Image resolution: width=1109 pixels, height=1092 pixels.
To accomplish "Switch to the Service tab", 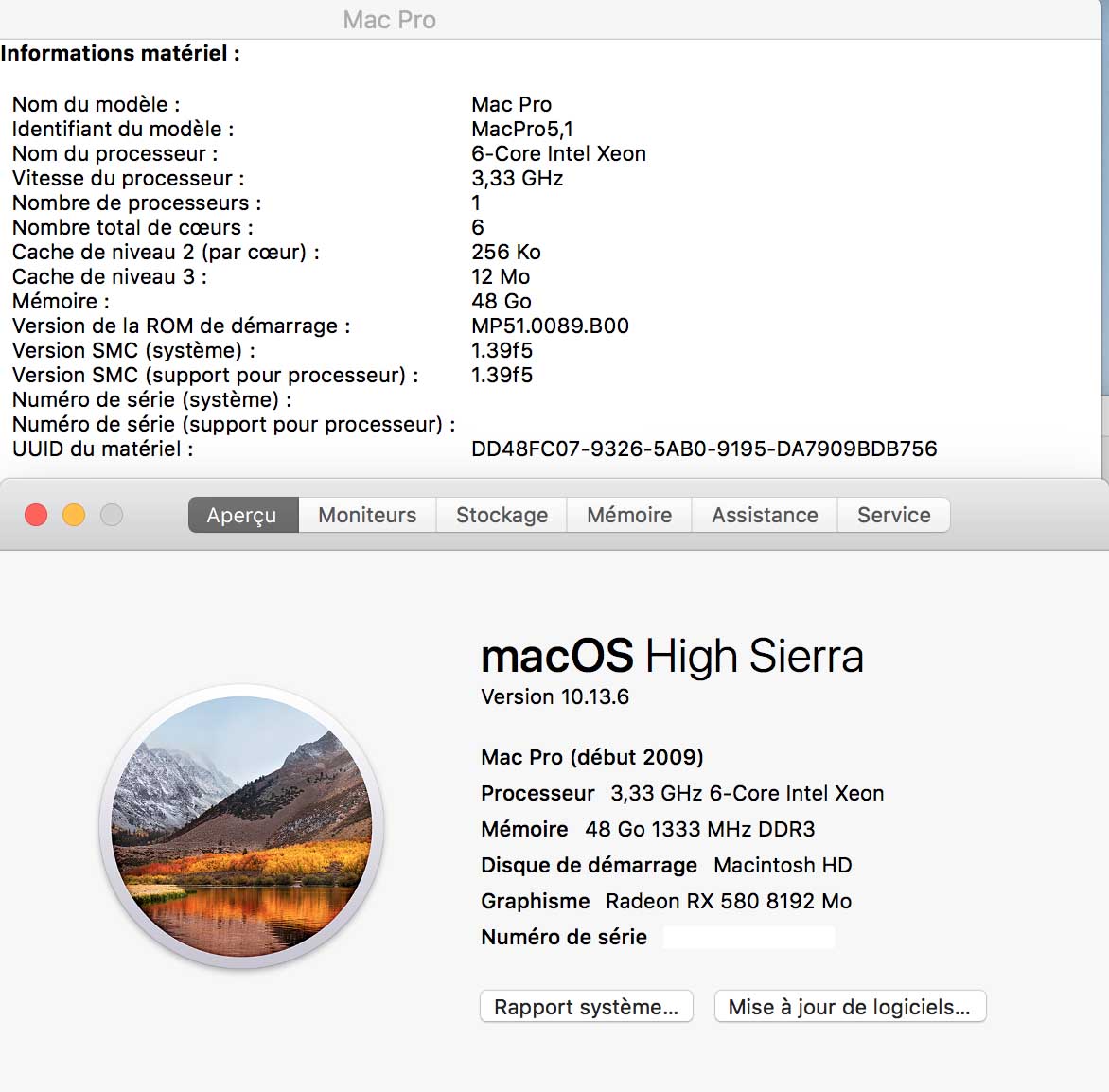I will pyautogui.click(x=893, y=515).
